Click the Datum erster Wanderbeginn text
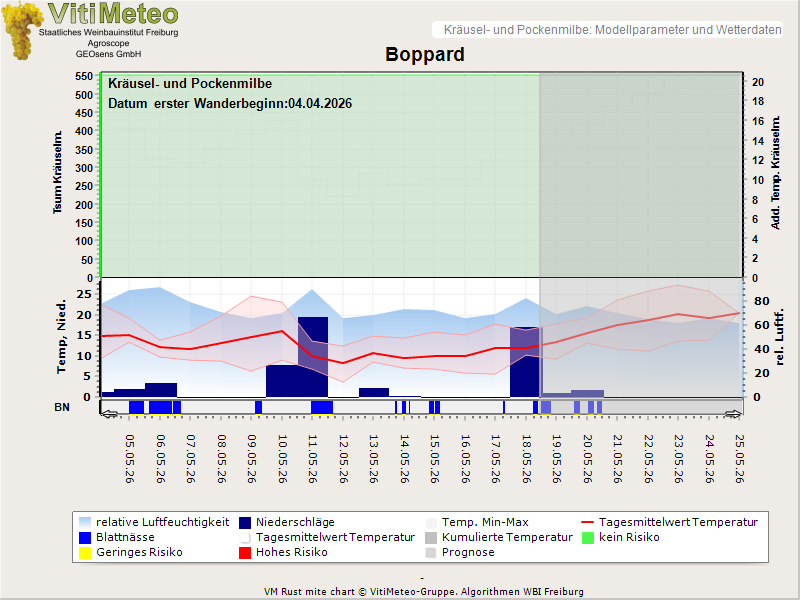This screenshot has height=600, width=800. pos(230,104)
